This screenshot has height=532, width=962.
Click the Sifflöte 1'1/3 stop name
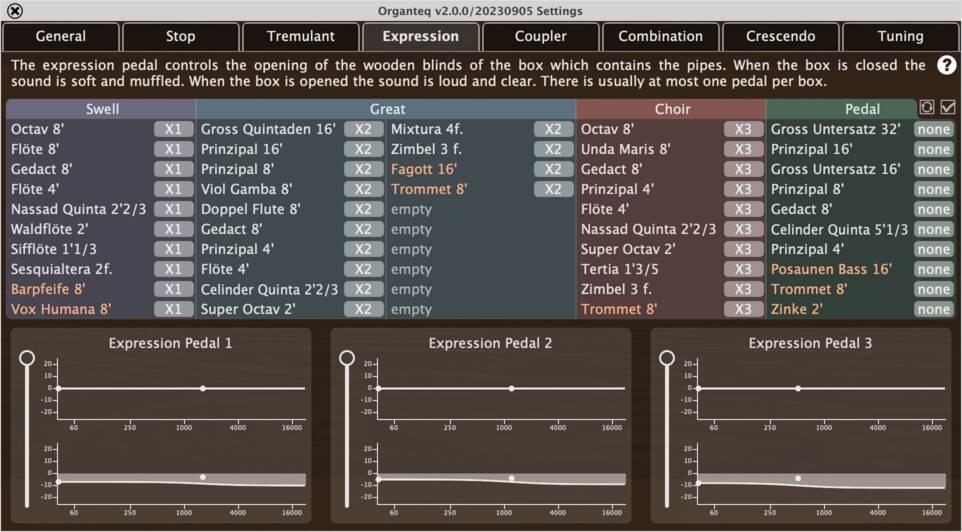point(53,249)
